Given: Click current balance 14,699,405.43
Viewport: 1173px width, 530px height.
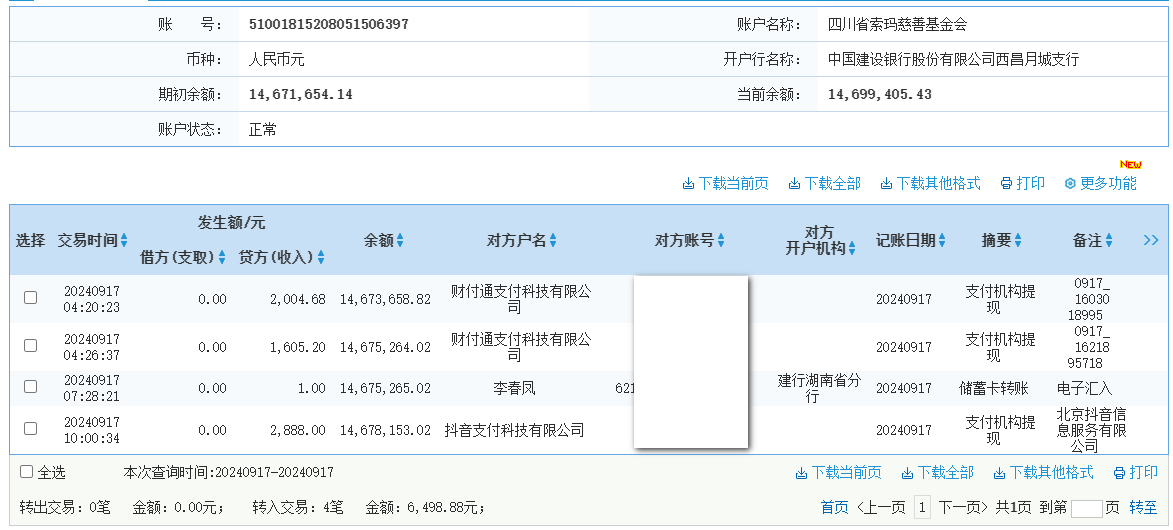Looking at the screenshot, I should [x=880, y=94].
